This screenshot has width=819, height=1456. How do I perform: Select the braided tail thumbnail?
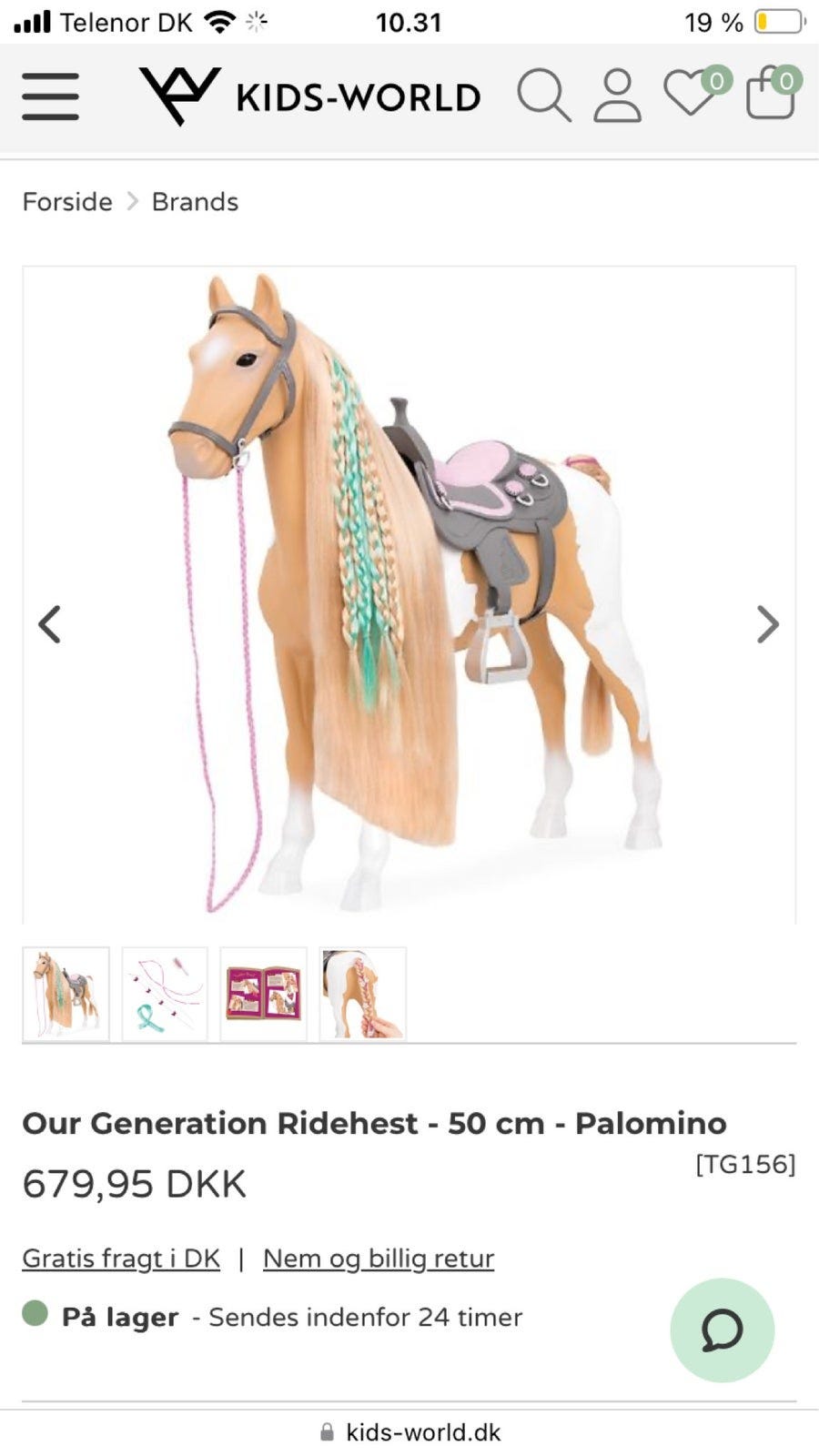tap(363, 994)
